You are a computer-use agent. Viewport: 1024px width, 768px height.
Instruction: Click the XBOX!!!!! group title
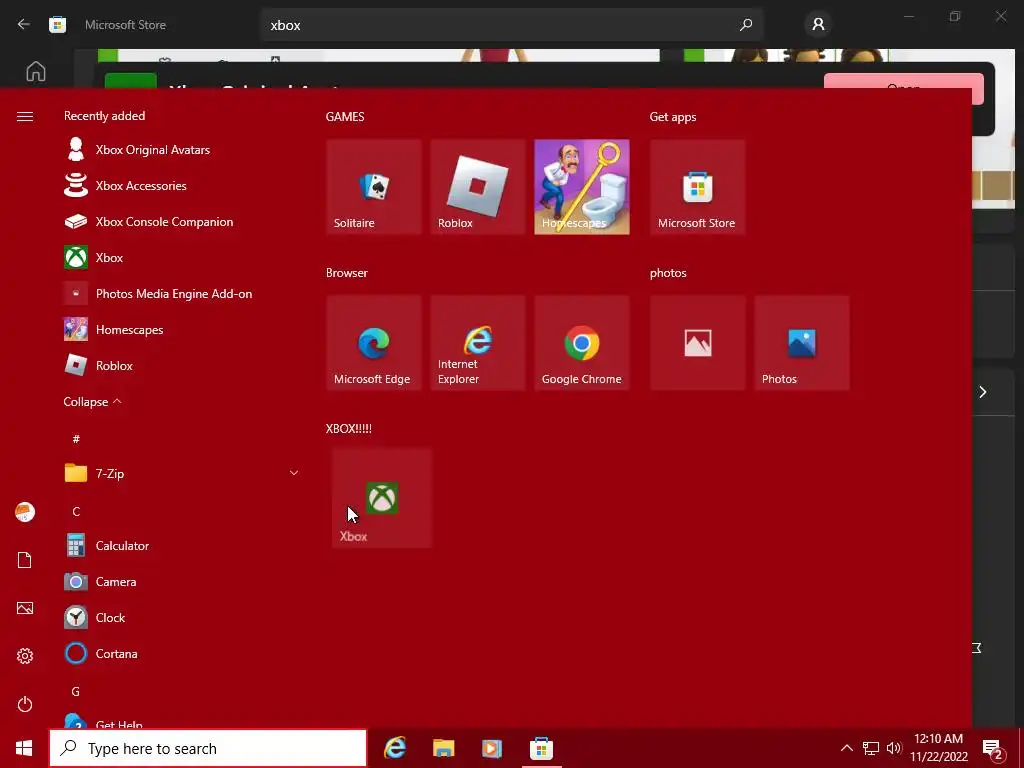click(x=349, y=429)
